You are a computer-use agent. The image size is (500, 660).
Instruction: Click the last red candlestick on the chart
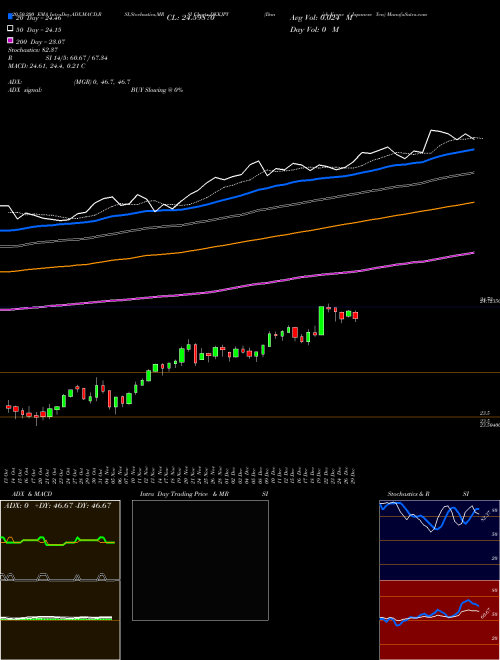coord(355,315)
